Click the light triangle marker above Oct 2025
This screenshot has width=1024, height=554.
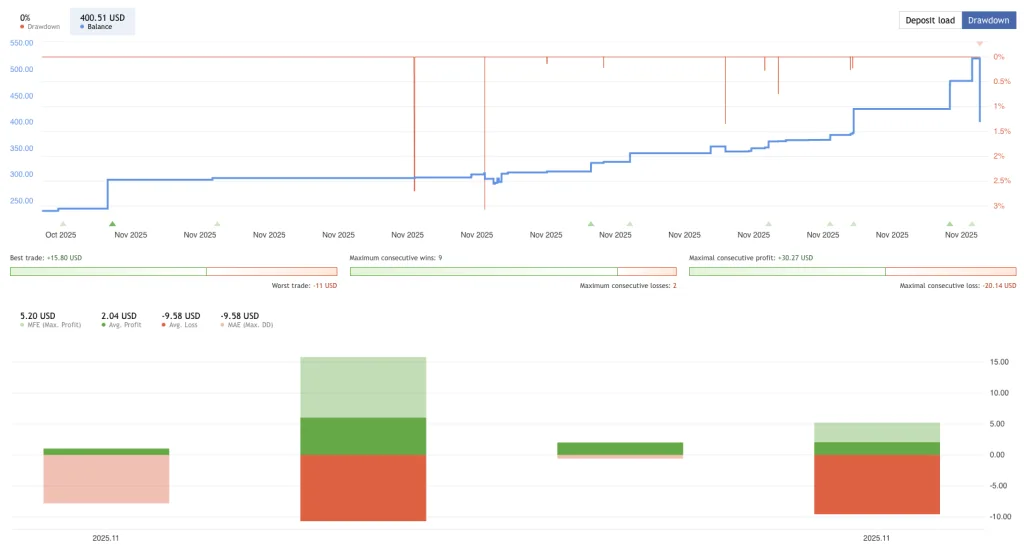63,224
